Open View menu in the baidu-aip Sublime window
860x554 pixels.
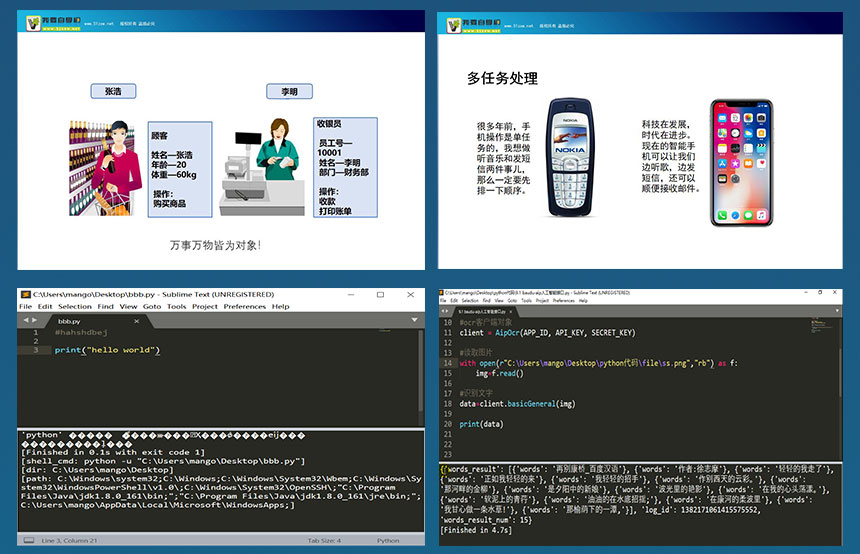[499, 301]
